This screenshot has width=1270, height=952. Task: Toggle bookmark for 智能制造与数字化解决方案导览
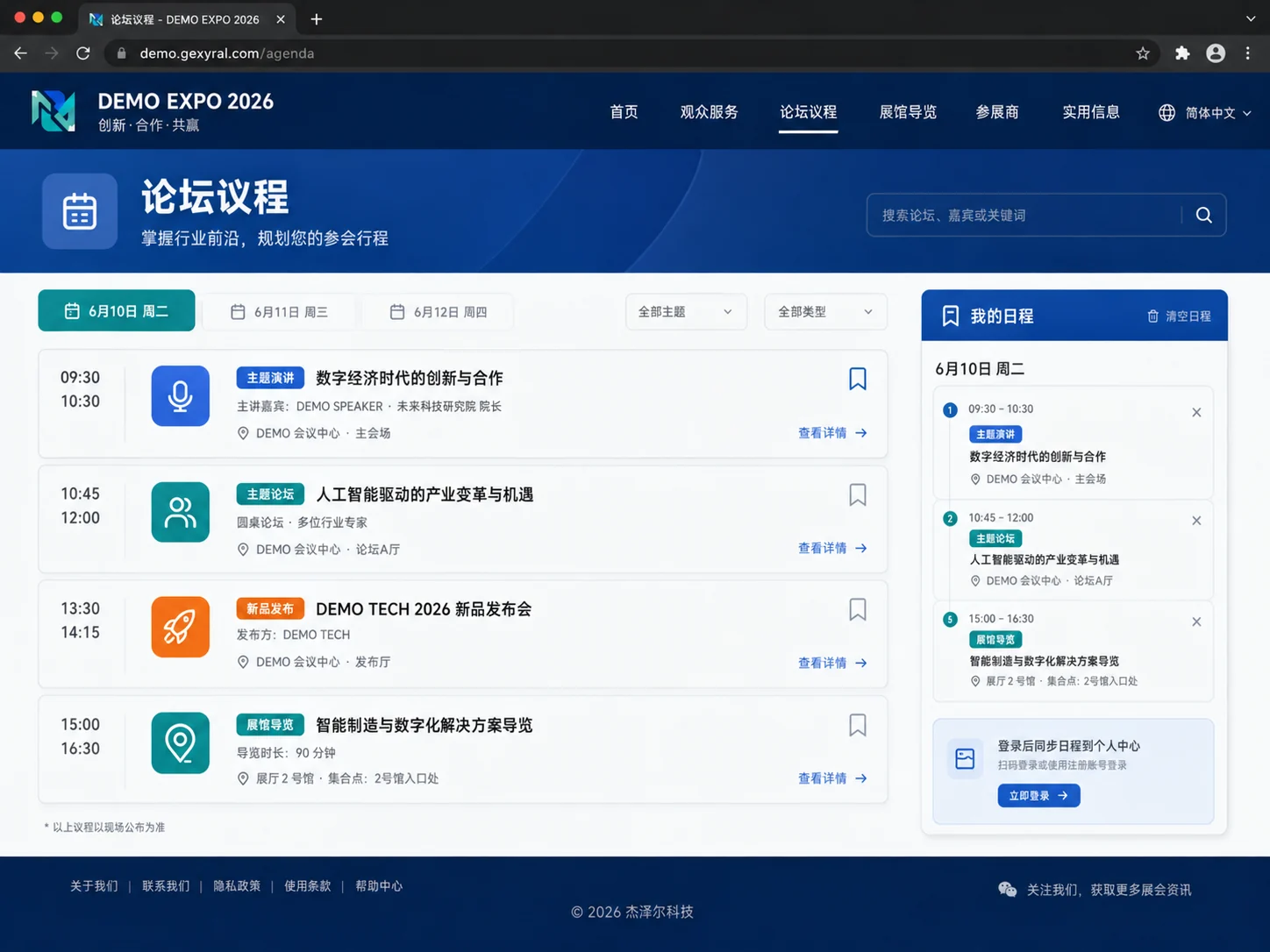[x=858, y=725]
